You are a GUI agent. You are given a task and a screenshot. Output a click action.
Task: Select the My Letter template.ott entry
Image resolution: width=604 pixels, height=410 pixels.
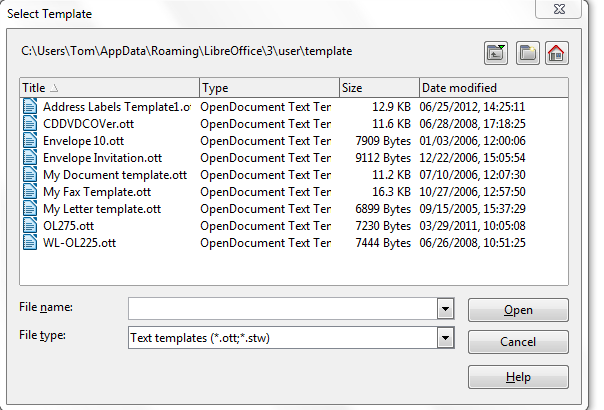coord(101,208)
